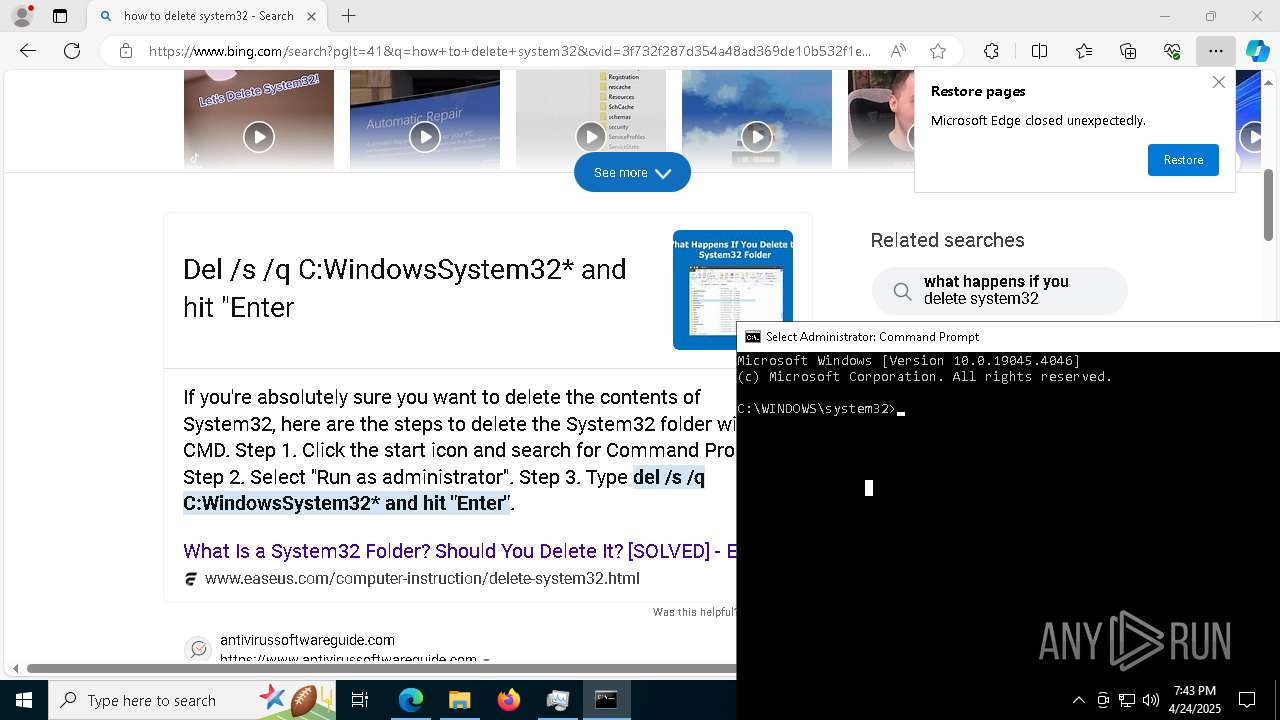This screenshot has width=1280, height=720.
Task: Launch Firefox from the taskbar
Action: [509, 700]
